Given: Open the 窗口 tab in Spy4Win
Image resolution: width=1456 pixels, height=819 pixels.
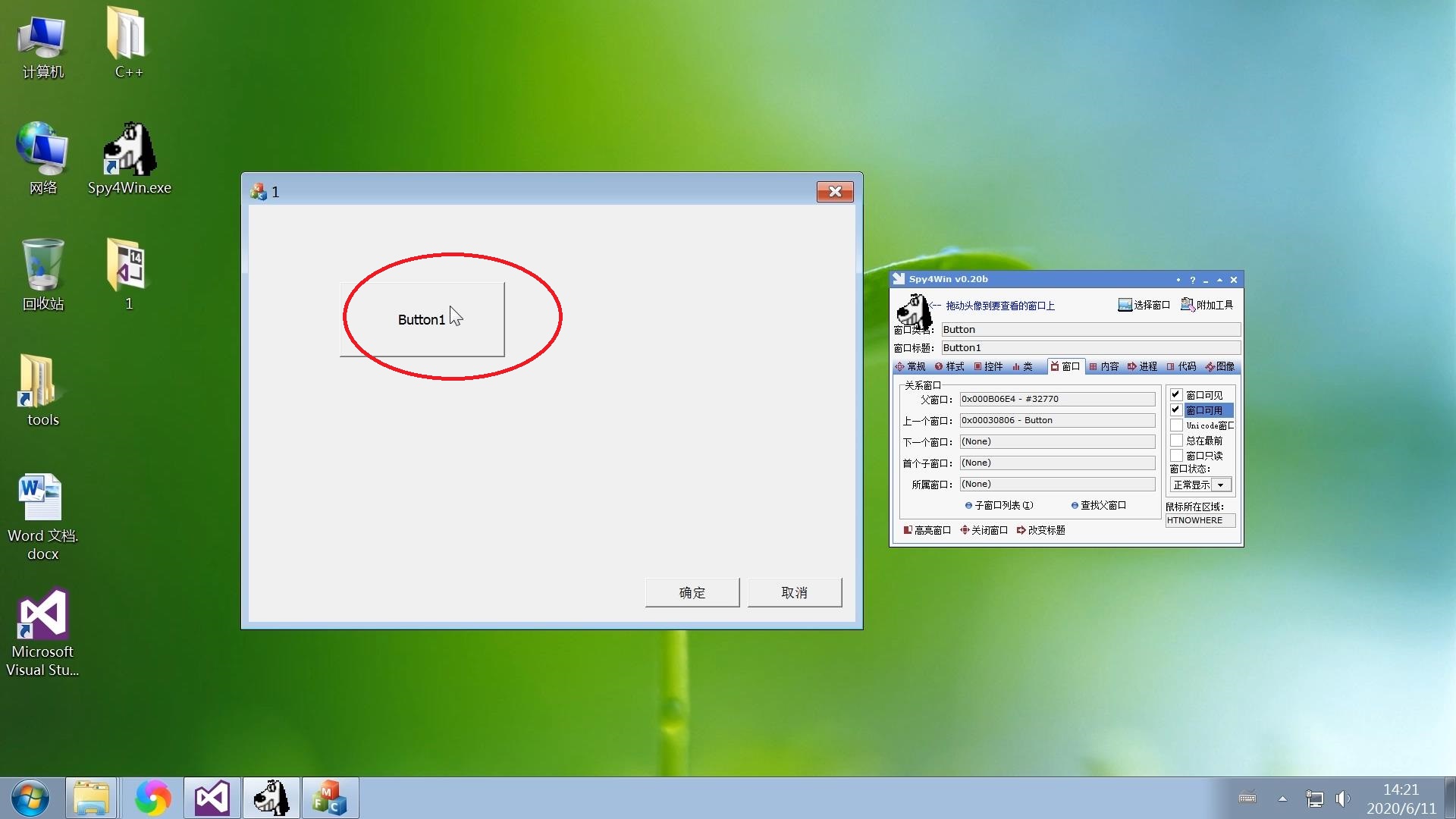Looking at the screenshot, I should pyautogui.click(x=1066, y=366).
